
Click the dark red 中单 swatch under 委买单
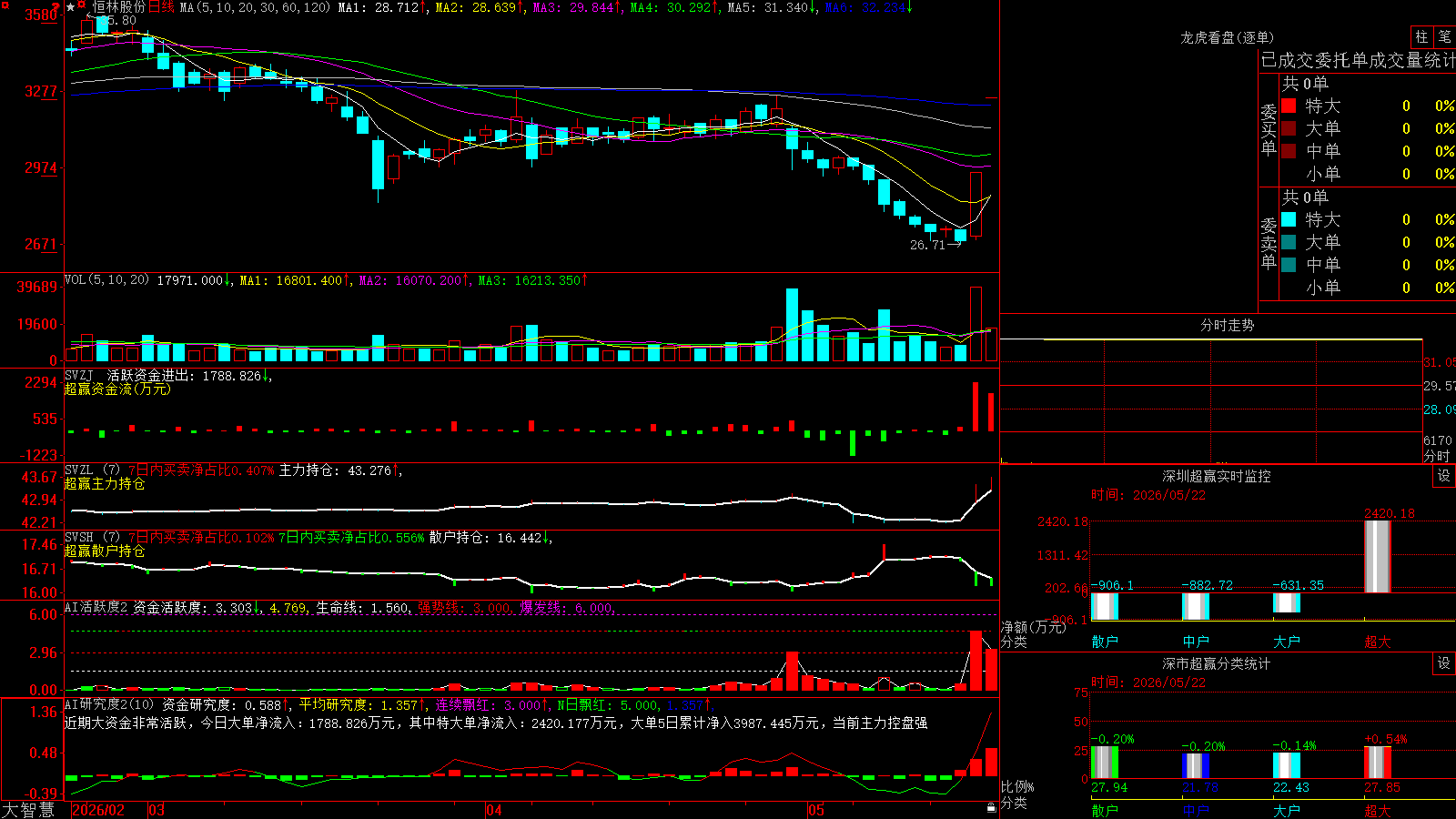pos(1289,150)
